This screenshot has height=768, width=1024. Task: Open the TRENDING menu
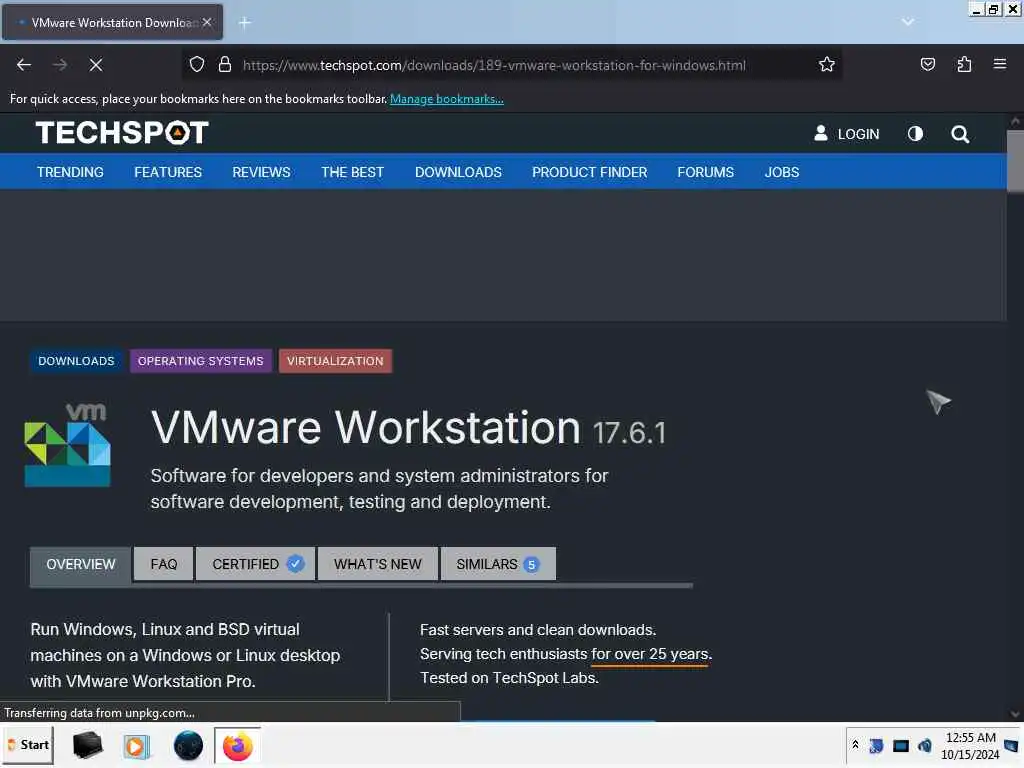coord(70,172)
